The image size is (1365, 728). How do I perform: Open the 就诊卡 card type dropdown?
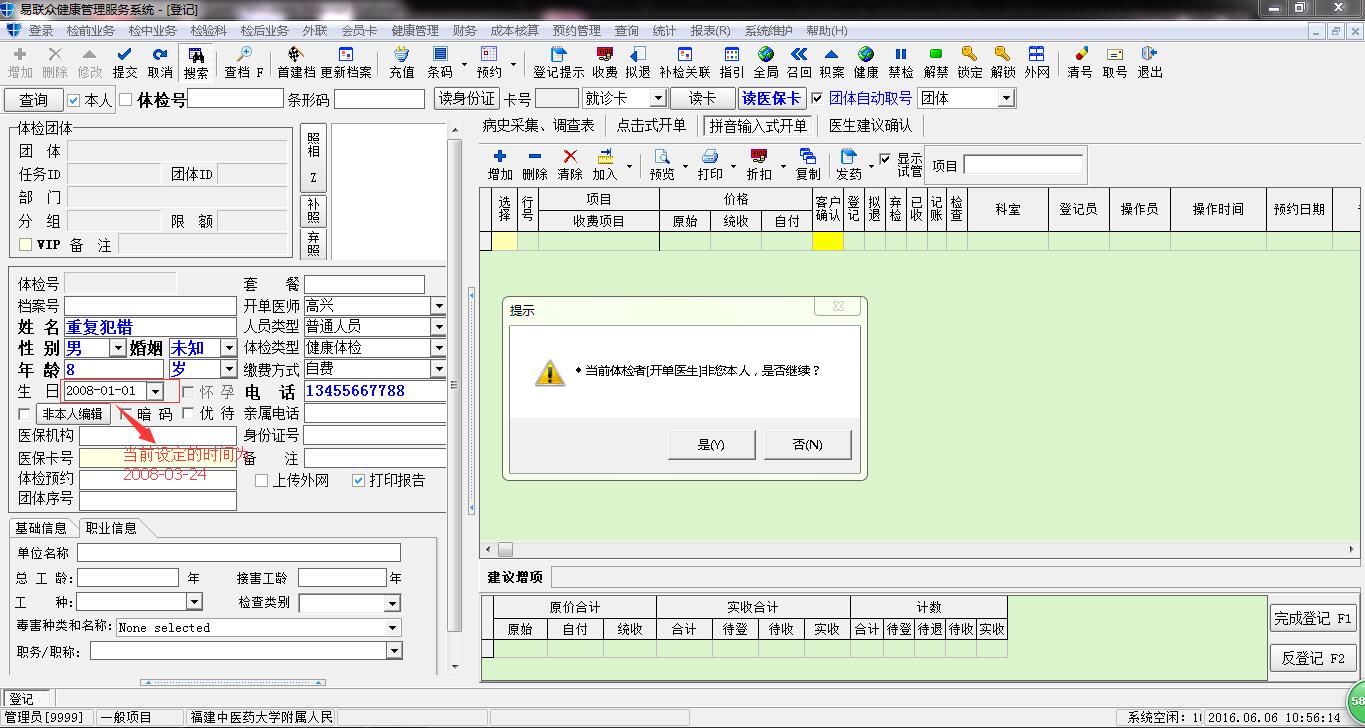pyautogui.click(x=657, y=98)
